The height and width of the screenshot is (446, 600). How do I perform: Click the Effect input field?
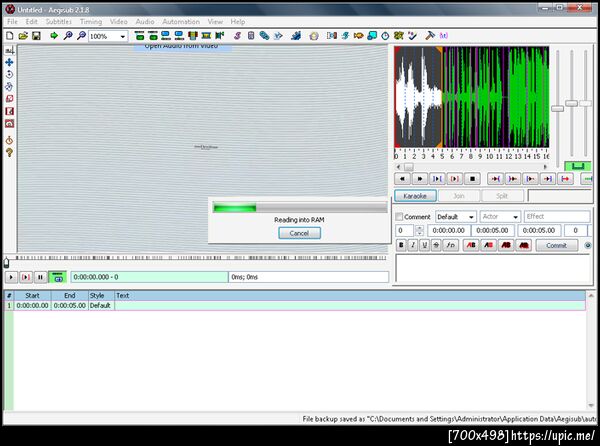click(x=557, y=216)
